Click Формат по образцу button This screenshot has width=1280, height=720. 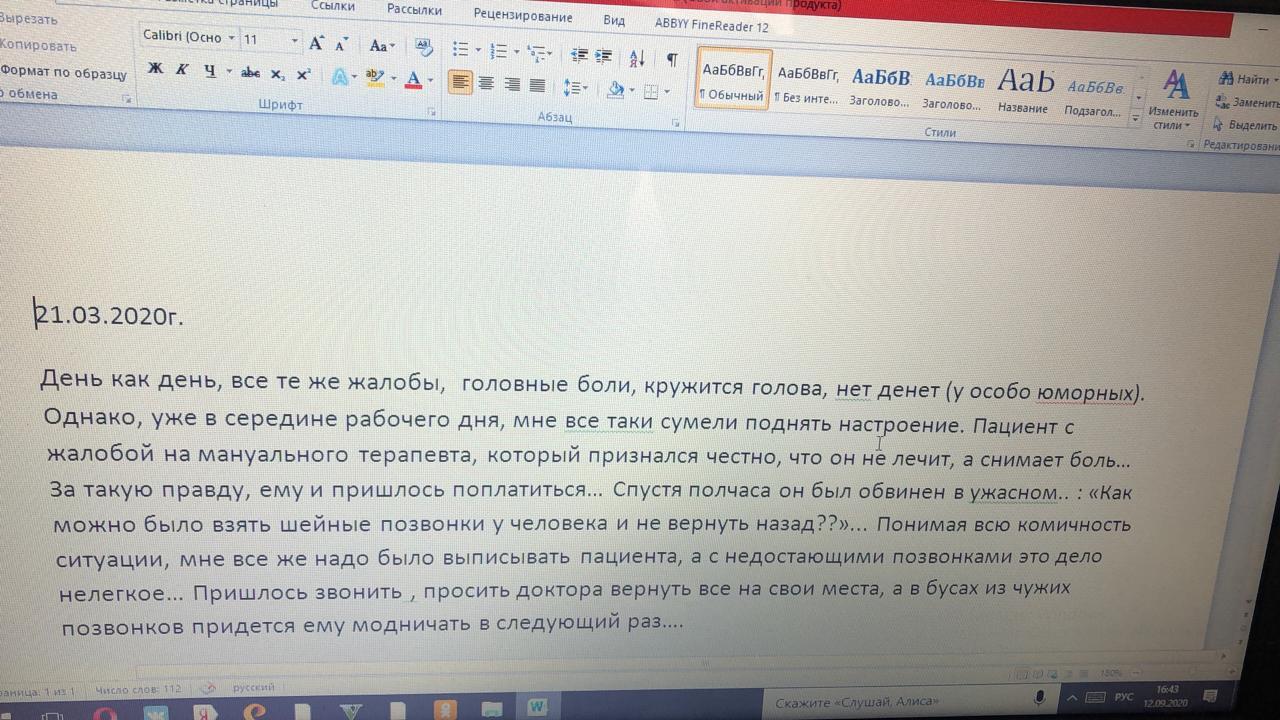point(63,72)
